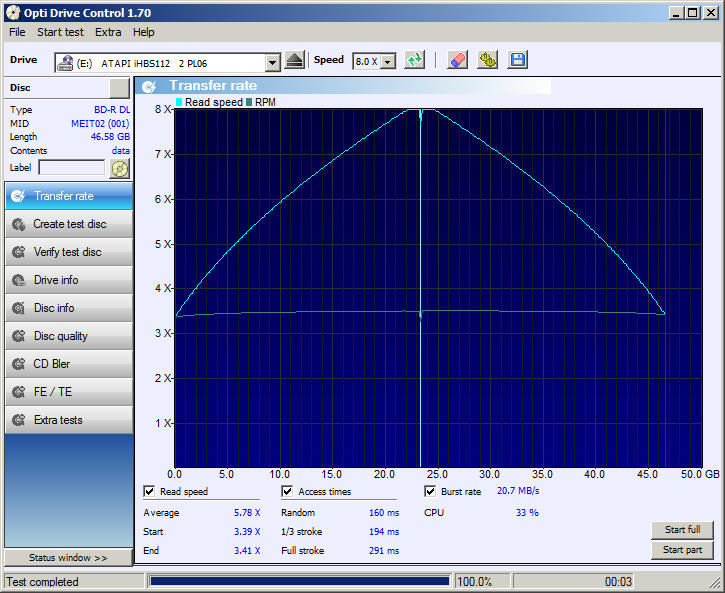This screenshot has height=593, width=725.
Task: Click the disc label write icon
Action: tap(120, 168)
